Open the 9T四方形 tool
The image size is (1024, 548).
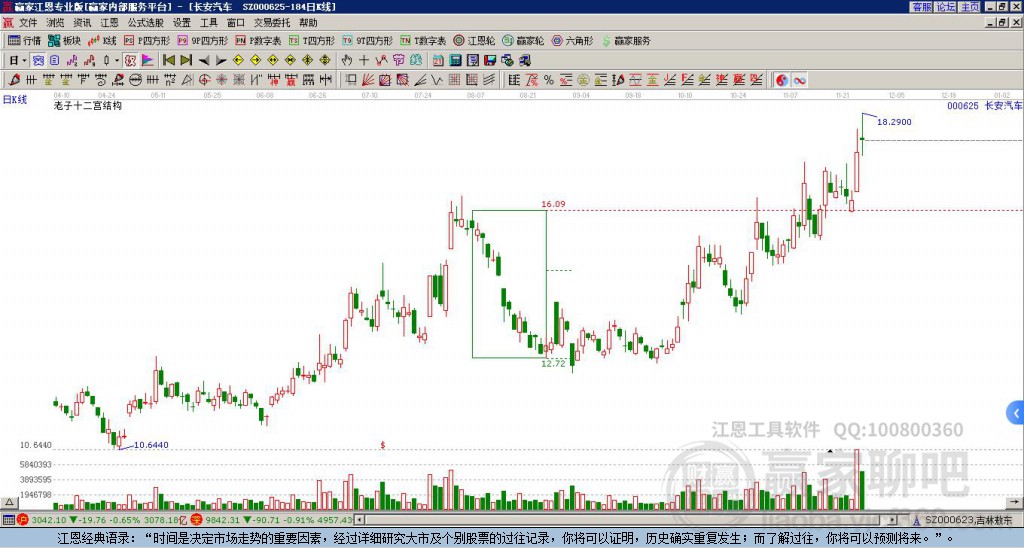368,40
